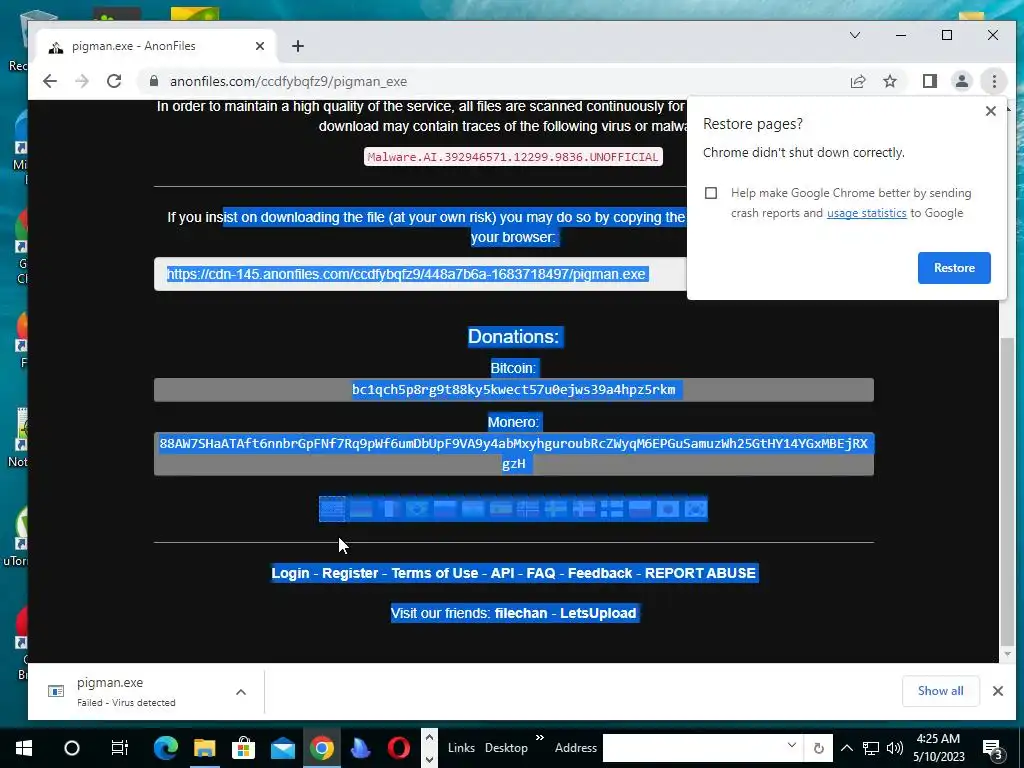Click the Bitcoin donation address
Image resolution: width=1024 pixels, height=768 pixels.
coord(513,390)
